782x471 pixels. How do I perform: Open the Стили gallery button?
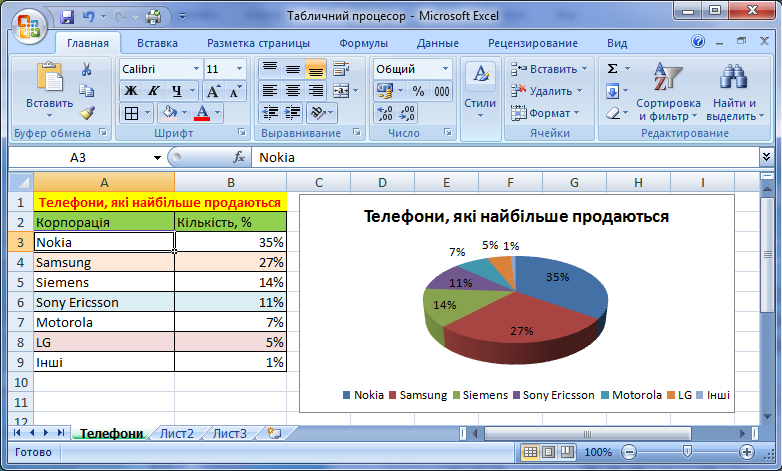tap(480, 92)
